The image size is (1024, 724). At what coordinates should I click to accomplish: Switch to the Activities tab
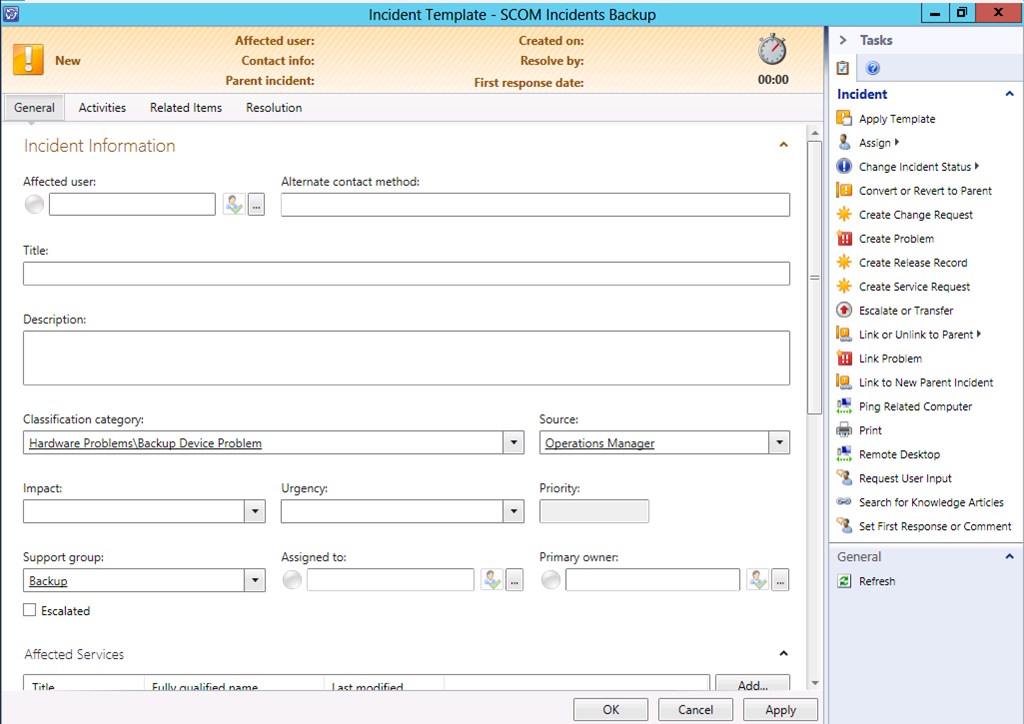(102, 108)
